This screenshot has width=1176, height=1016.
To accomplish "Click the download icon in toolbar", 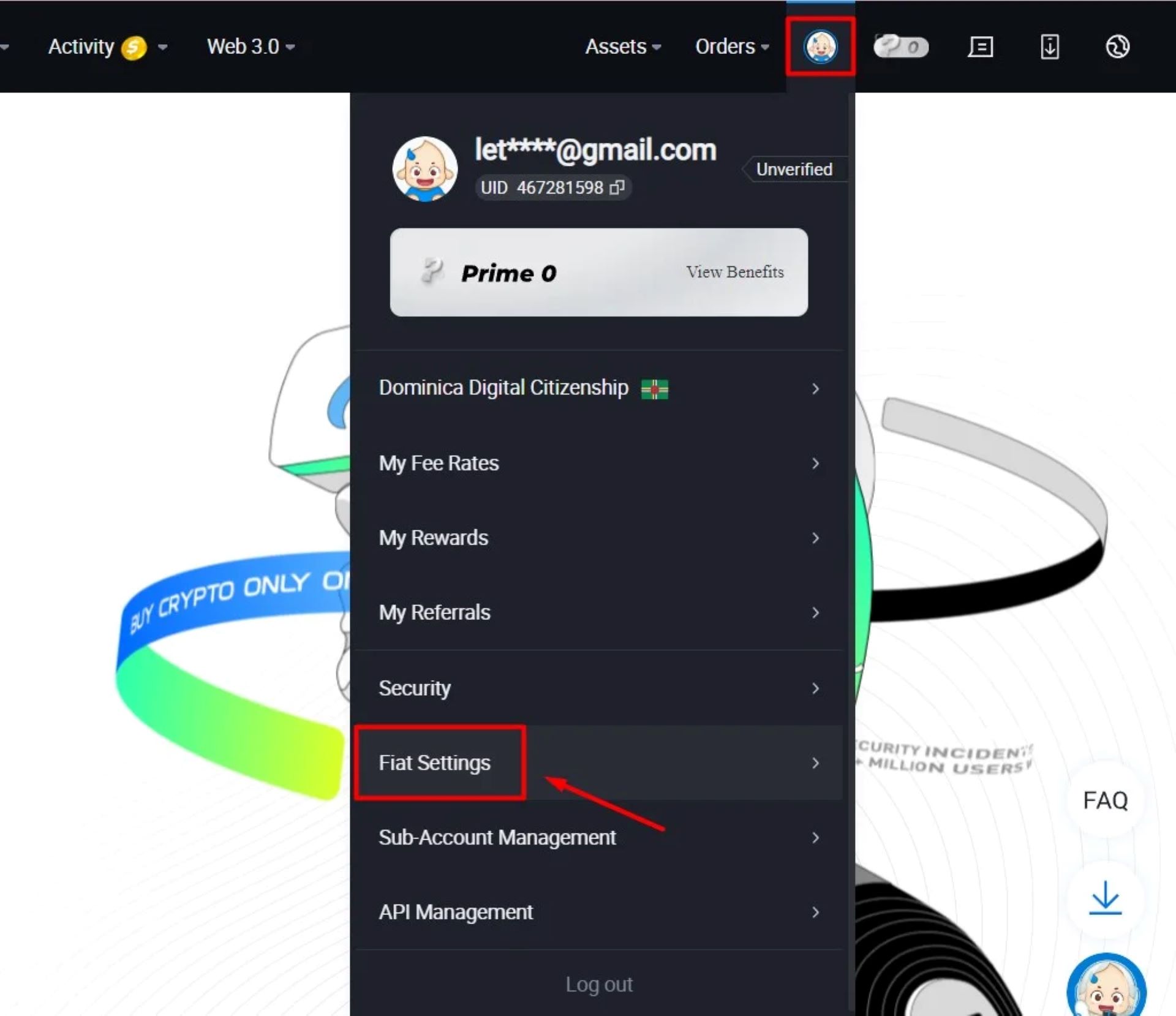I will [x=1049, y=46].
